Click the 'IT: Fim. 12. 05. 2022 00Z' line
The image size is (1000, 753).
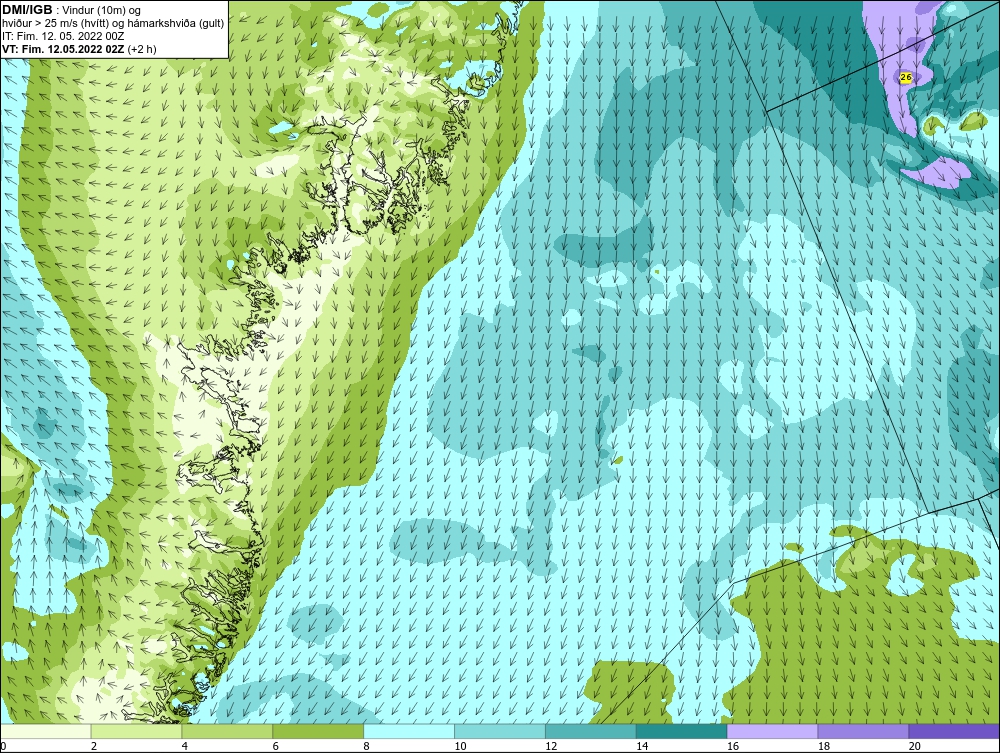(x=63, y=36)
